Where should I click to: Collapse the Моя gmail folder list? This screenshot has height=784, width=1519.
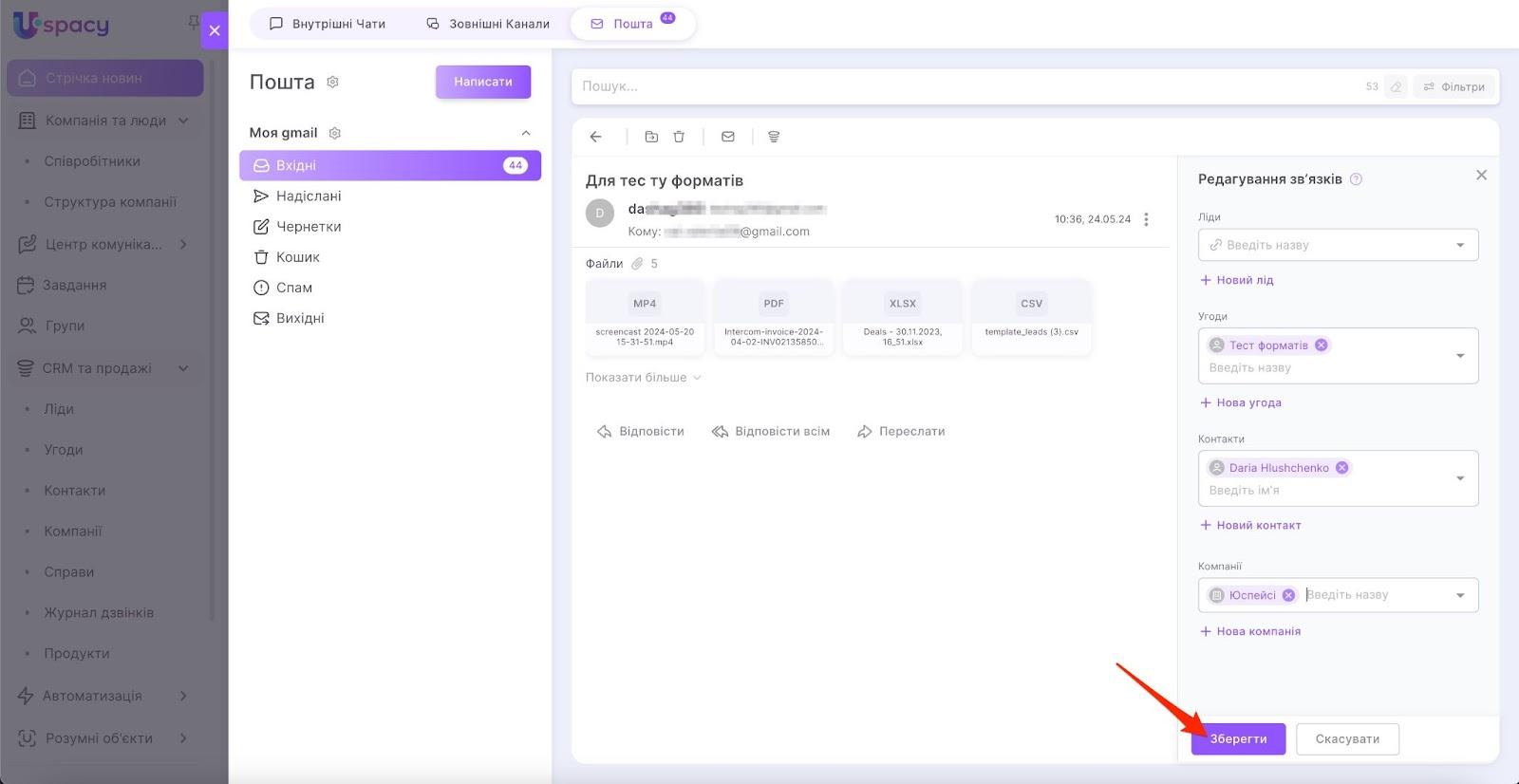tap(526, 133)
